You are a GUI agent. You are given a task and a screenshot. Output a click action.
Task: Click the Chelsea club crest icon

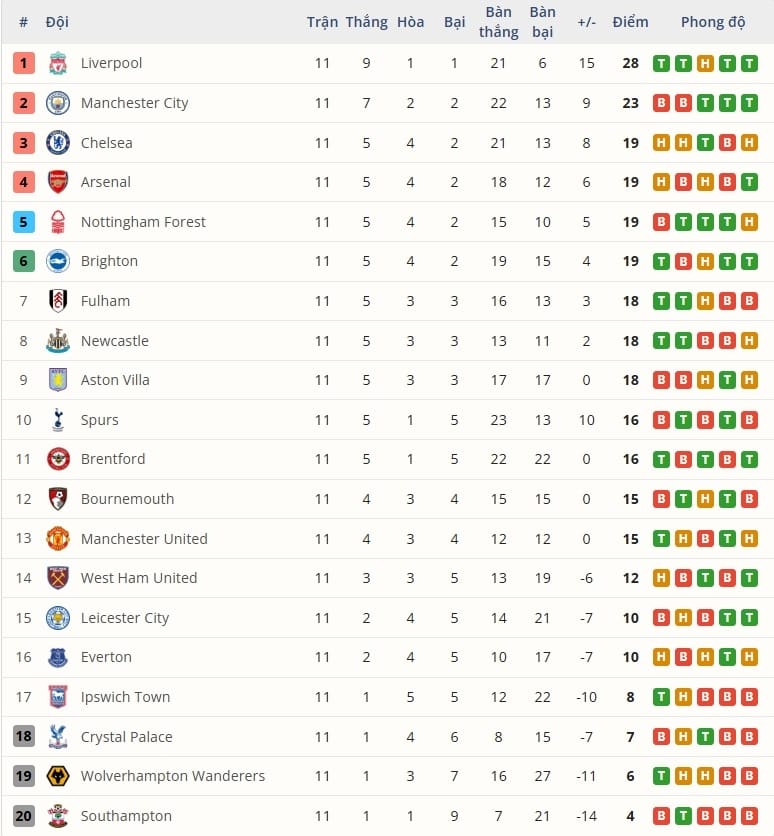58,142
